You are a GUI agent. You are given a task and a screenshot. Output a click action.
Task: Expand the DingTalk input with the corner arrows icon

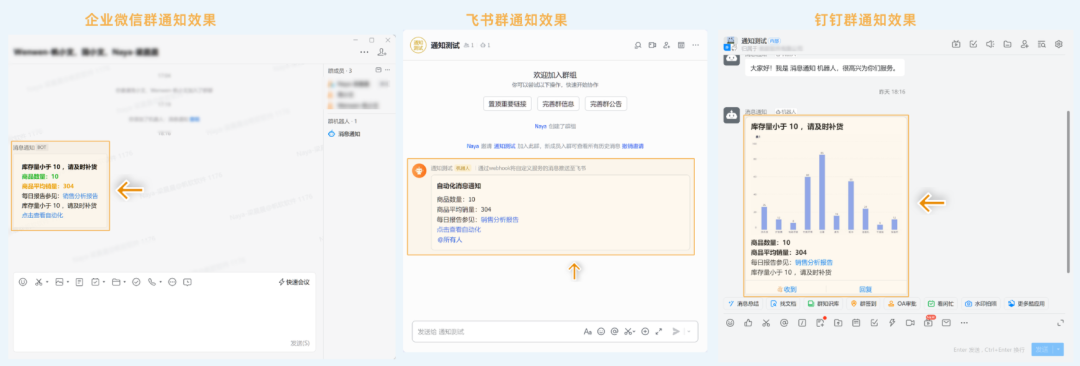(1060, 323)
